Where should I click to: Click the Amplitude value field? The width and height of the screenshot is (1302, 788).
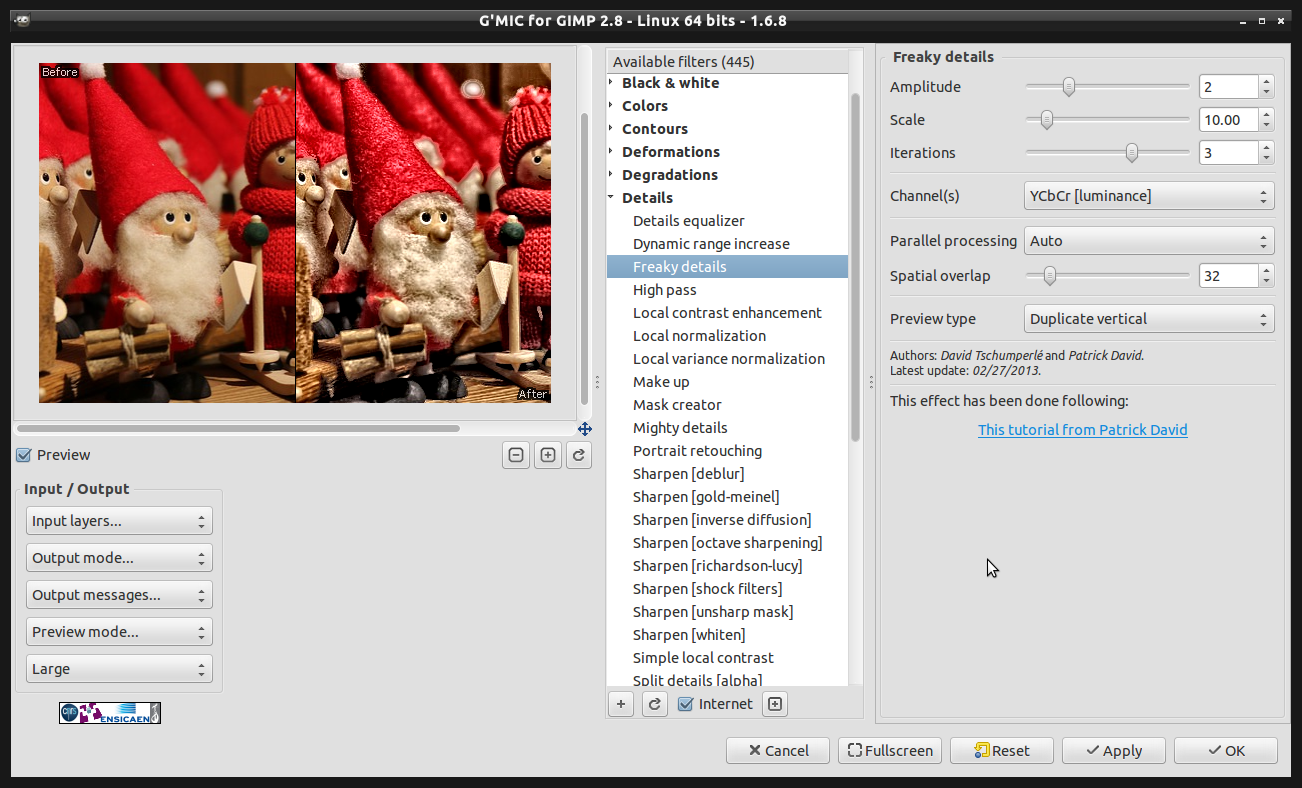click(x=1228, y=87)
